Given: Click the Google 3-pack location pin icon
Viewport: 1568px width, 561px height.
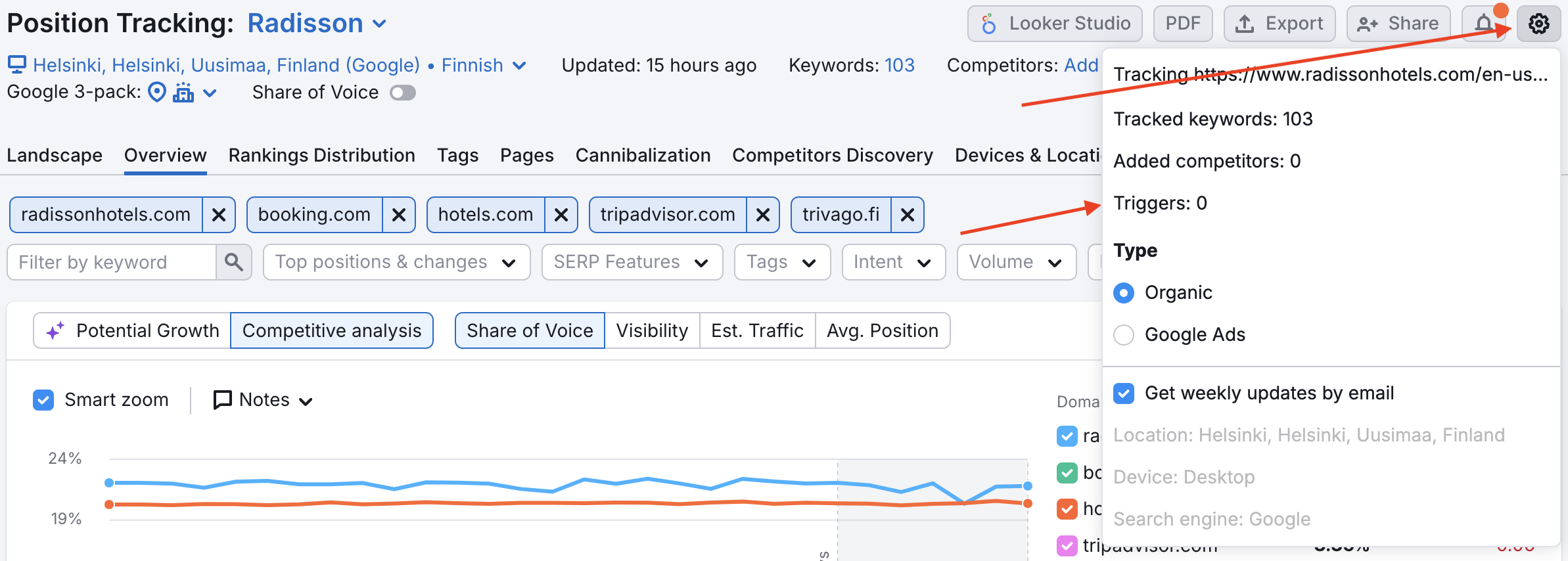Looking at the screenshot, I should coord(156,92).
